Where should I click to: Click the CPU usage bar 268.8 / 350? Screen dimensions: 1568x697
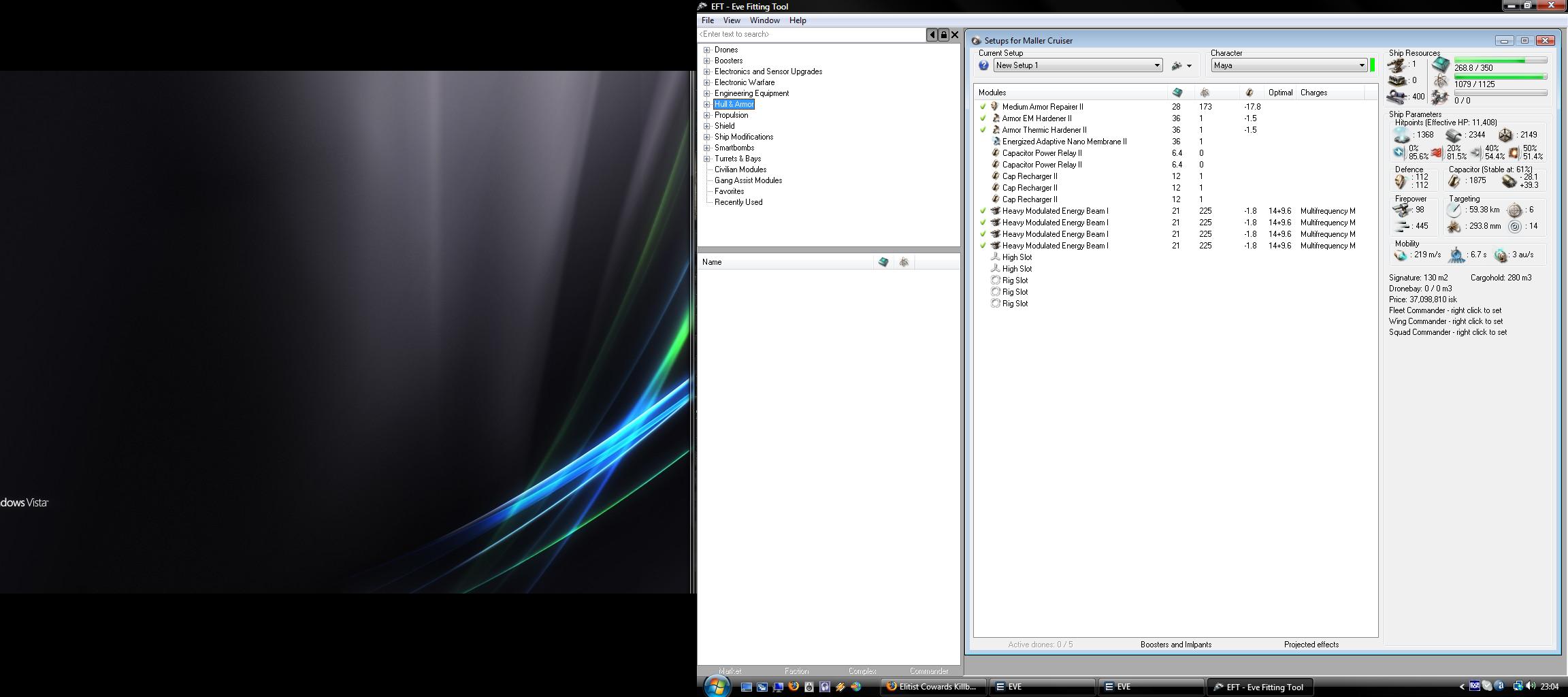(x=1501, y=61)
